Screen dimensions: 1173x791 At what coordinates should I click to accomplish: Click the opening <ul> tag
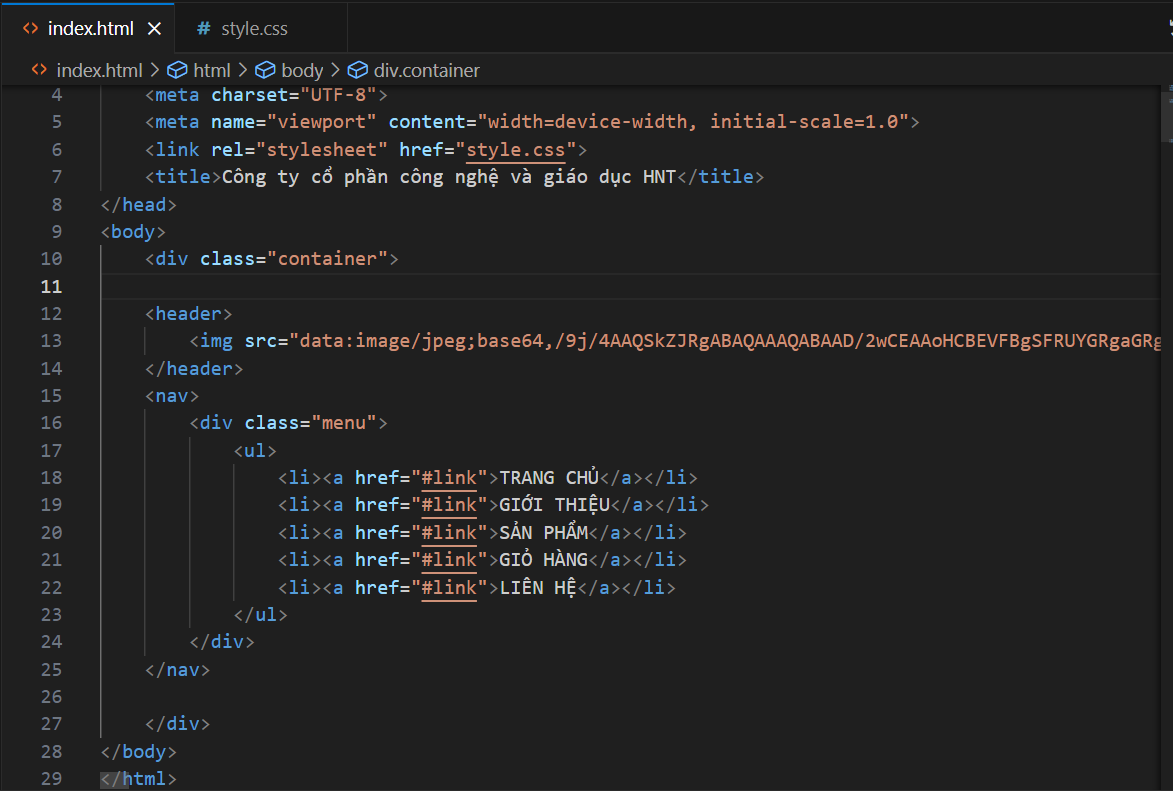(255, 451)
